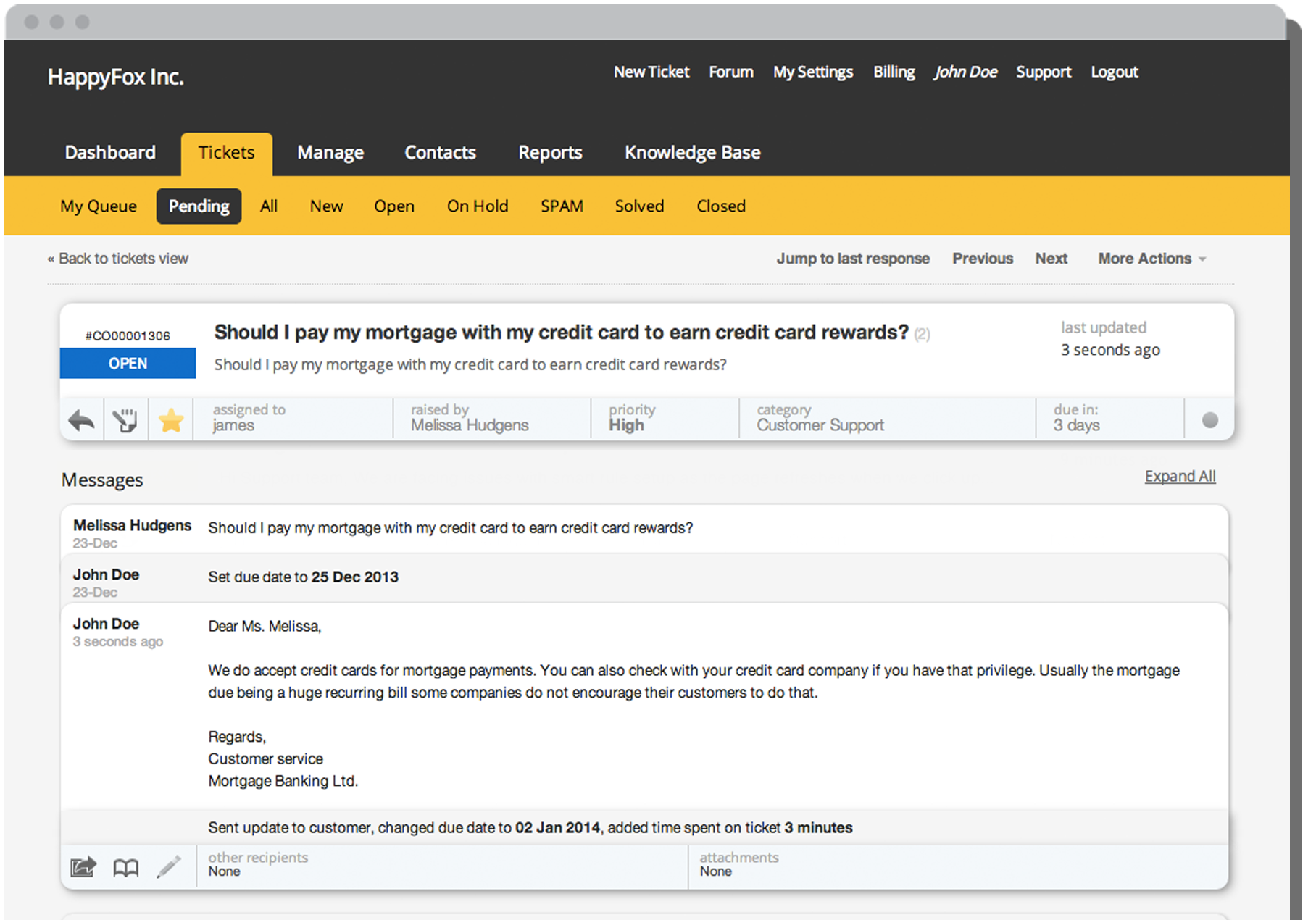Viewport: 1316px width, 920px height.
Task: Select the Tickets tab
Action: (x=227, y=154)
